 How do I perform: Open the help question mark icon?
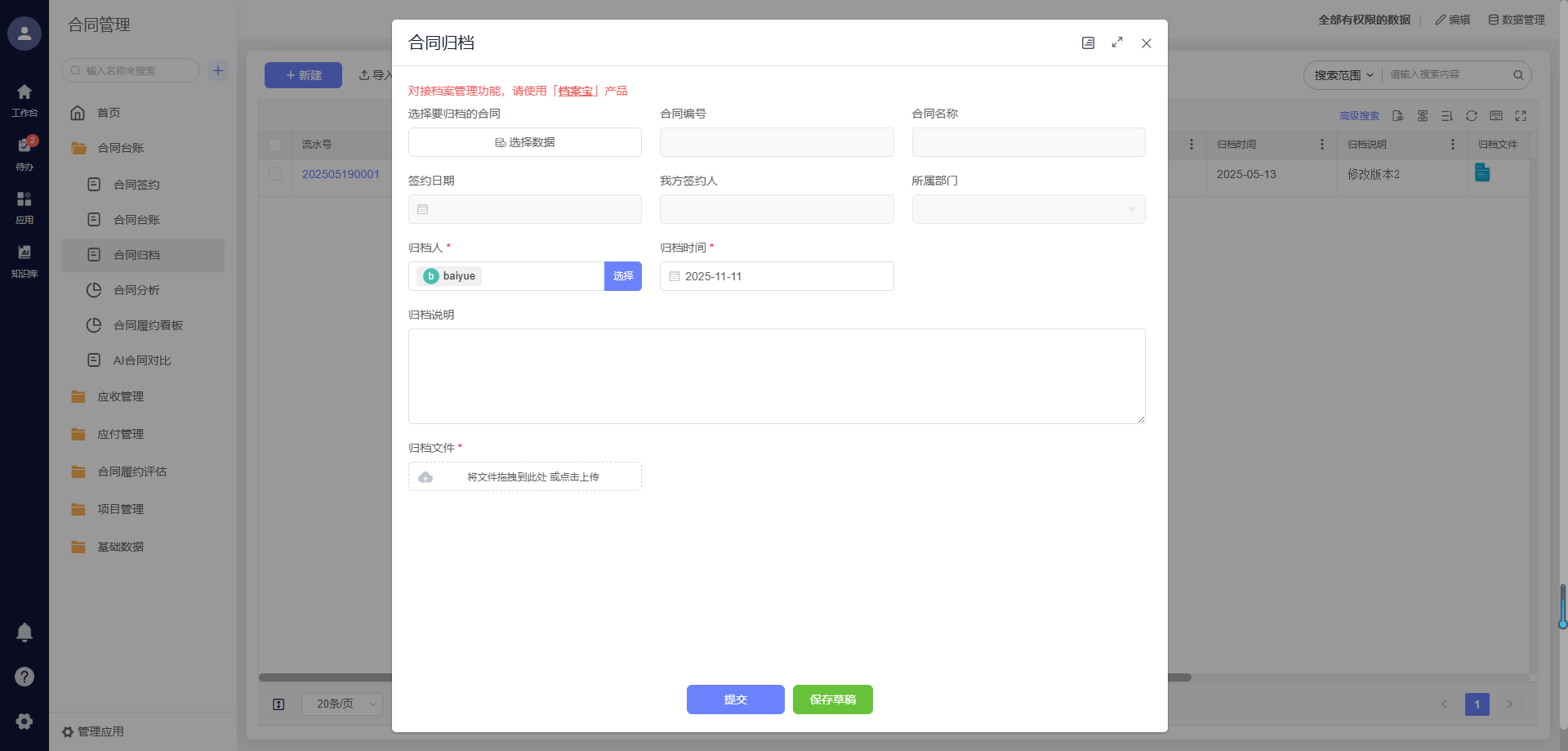24,677
